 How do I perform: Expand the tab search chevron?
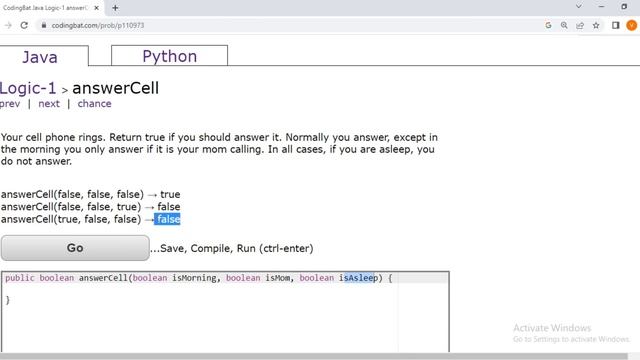tap(579, 7)
